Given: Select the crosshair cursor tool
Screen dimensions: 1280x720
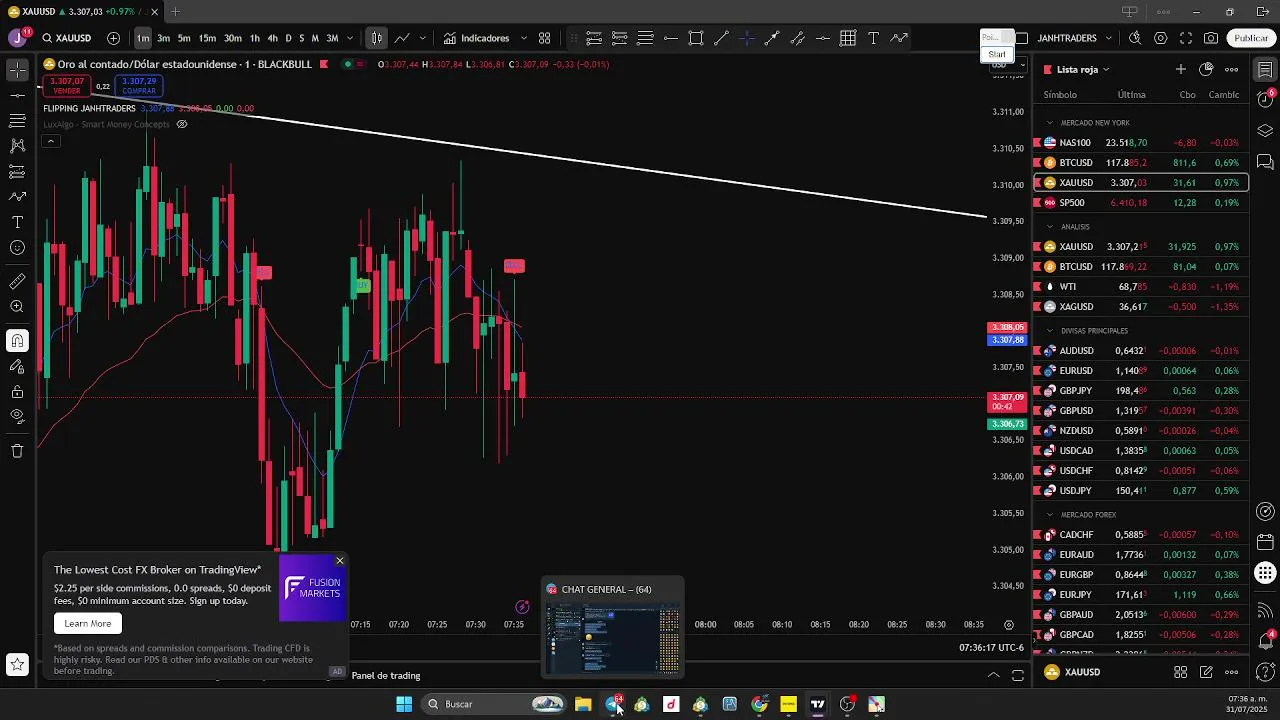Looking at the screenshot, I should click(17, 70).
